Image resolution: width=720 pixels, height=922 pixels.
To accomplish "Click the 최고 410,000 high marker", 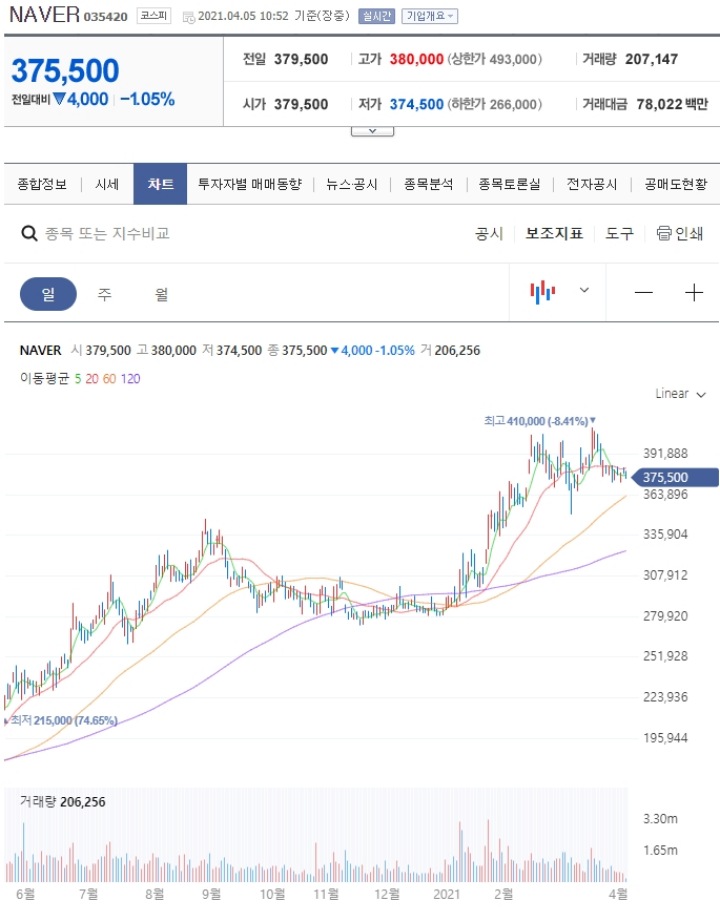I will pos(539,421).
